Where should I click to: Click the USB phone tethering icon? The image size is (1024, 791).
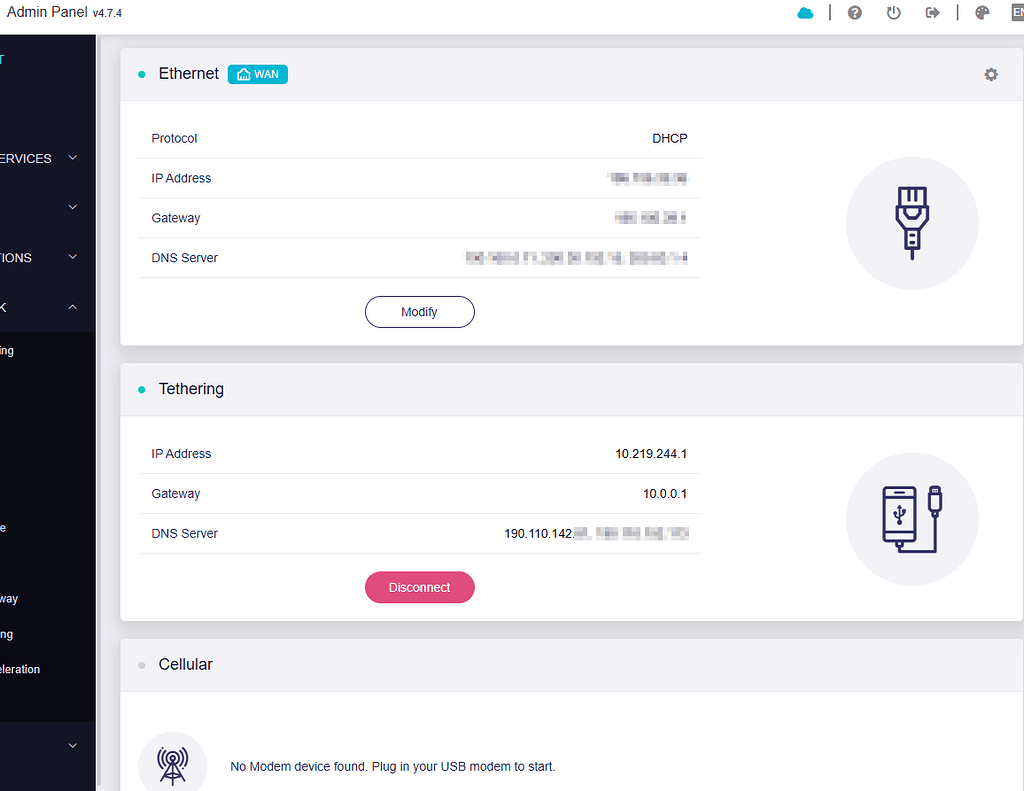pos(912,519)
